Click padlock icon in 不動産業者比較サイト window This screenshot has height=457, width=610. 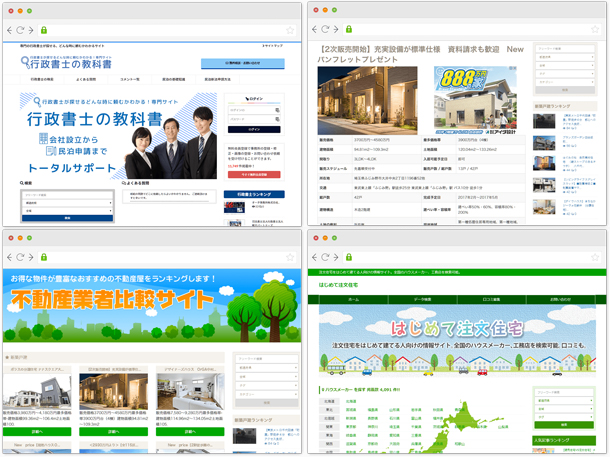[x=44, y=257]
